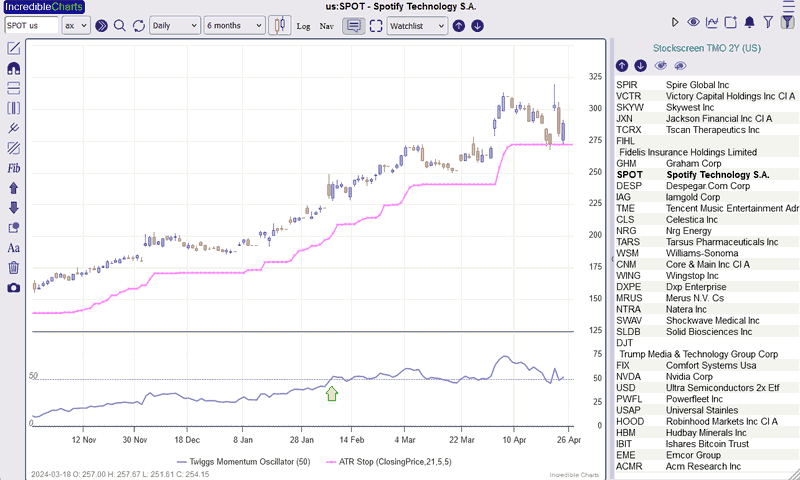The height and width of the screenshot is (480, 800).
Task: Select the trendline drawing tool
Action: click(x=14, y=128)
